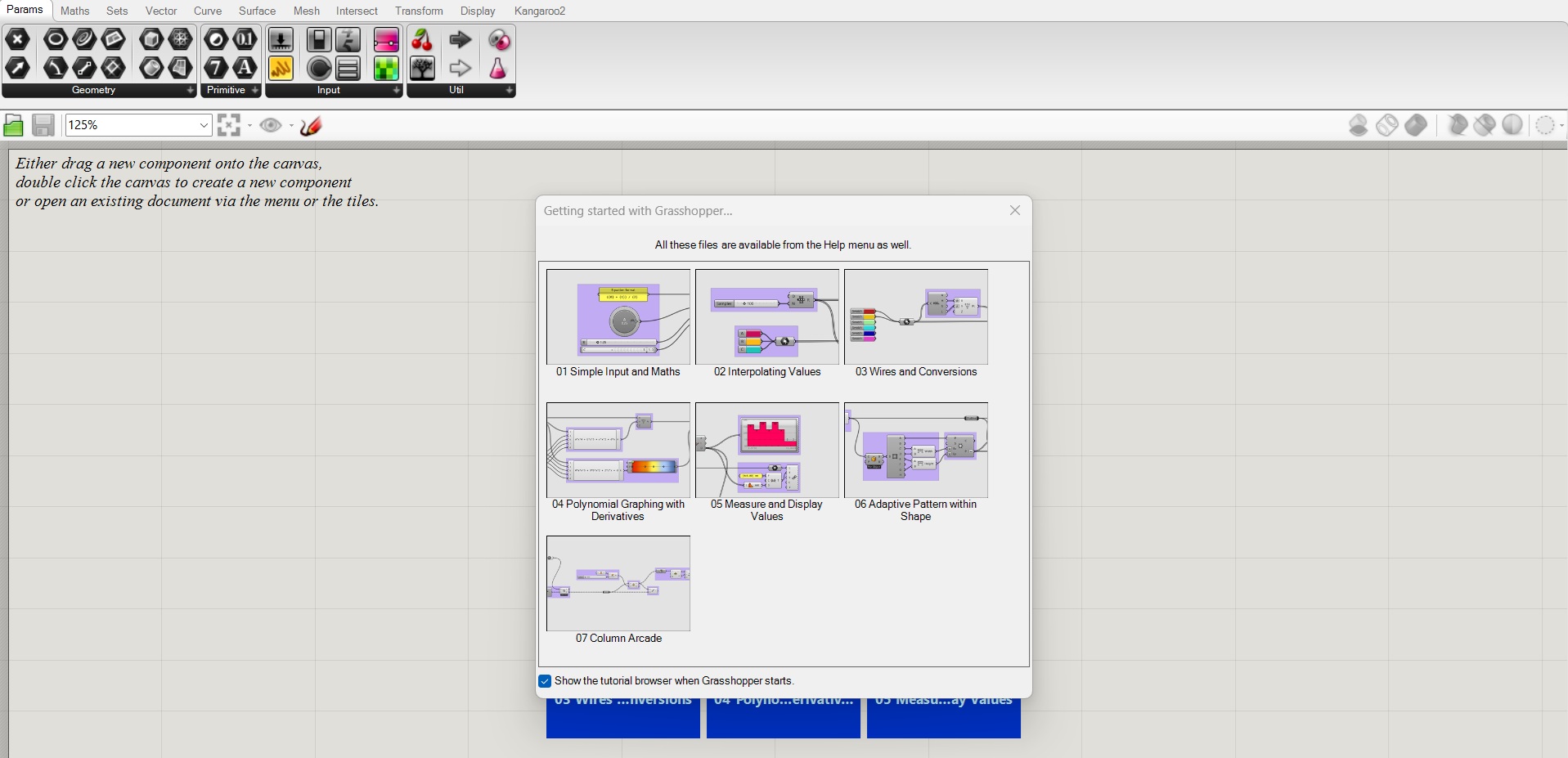This screenshot has height=758, width=1568.
Task: Open the 125% zoom level dropdown
Action: pyautogui.click(x=204, y=125)
